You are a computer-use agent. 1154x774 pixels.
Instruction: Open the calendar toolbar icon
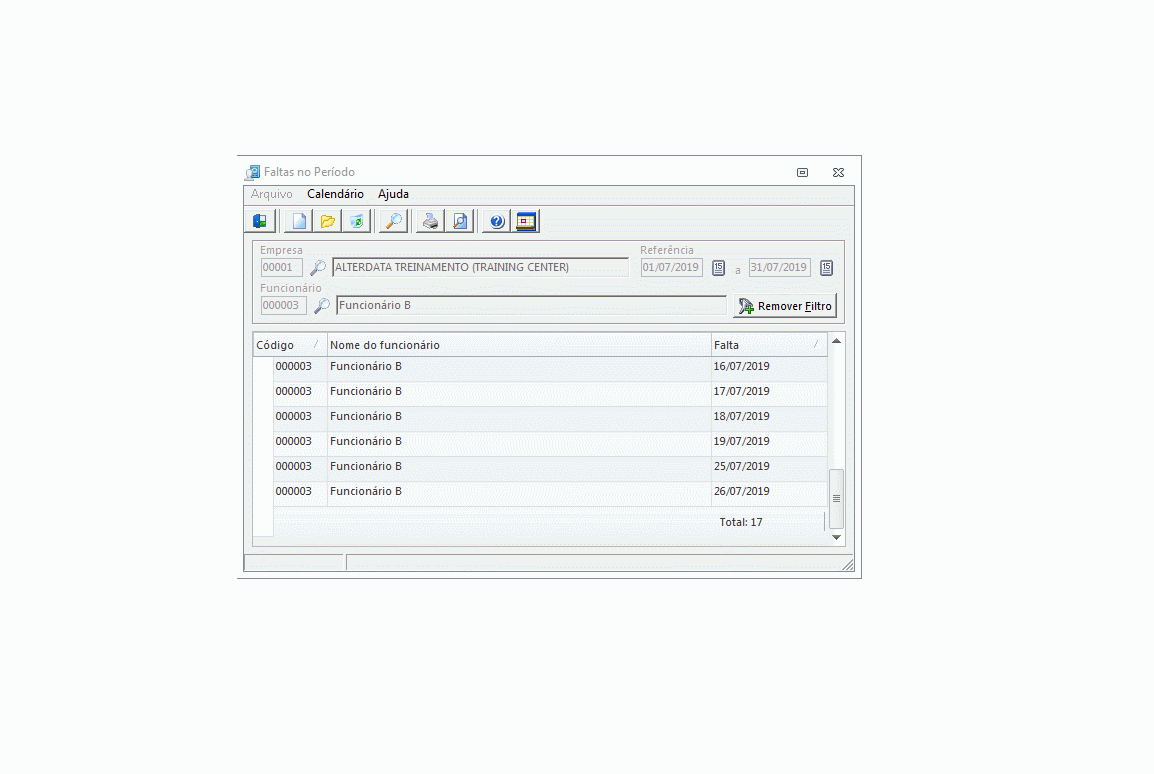point(526,221)
